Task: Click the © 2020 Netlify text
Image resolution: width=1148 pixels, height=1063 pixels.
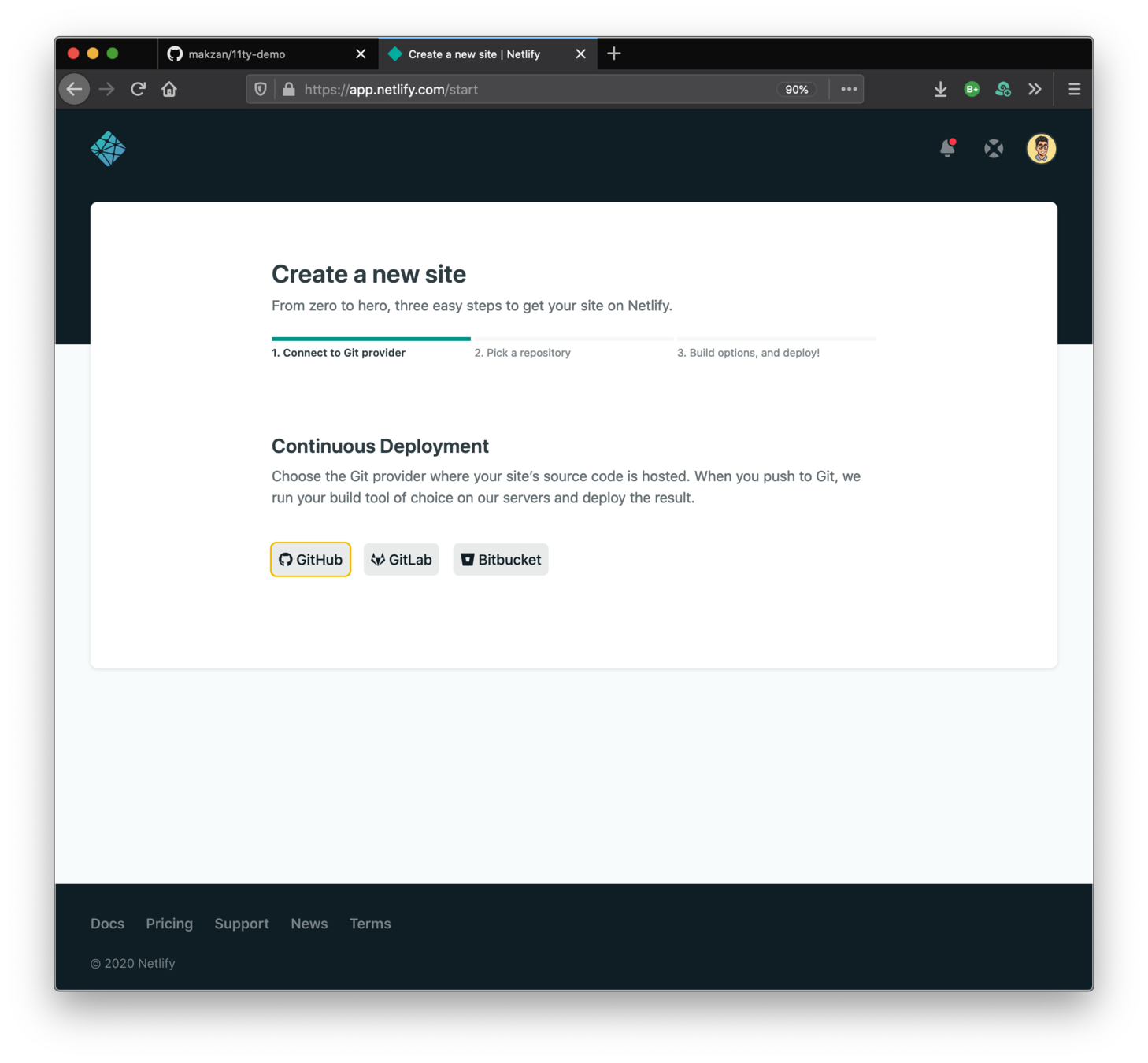Action: point(132,963)
